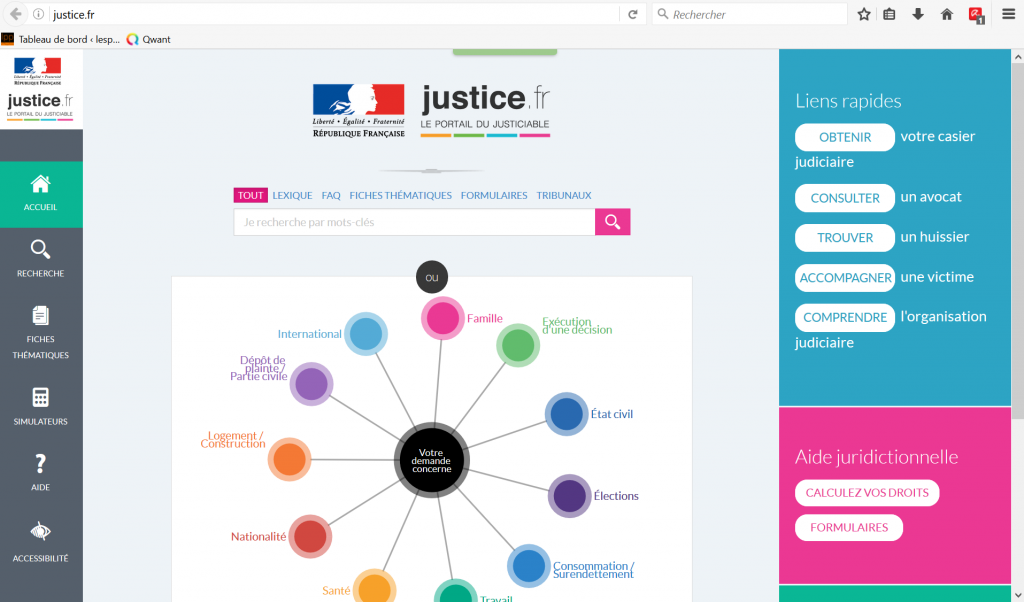Select the Famille pink circle

(x=442, y=319)
